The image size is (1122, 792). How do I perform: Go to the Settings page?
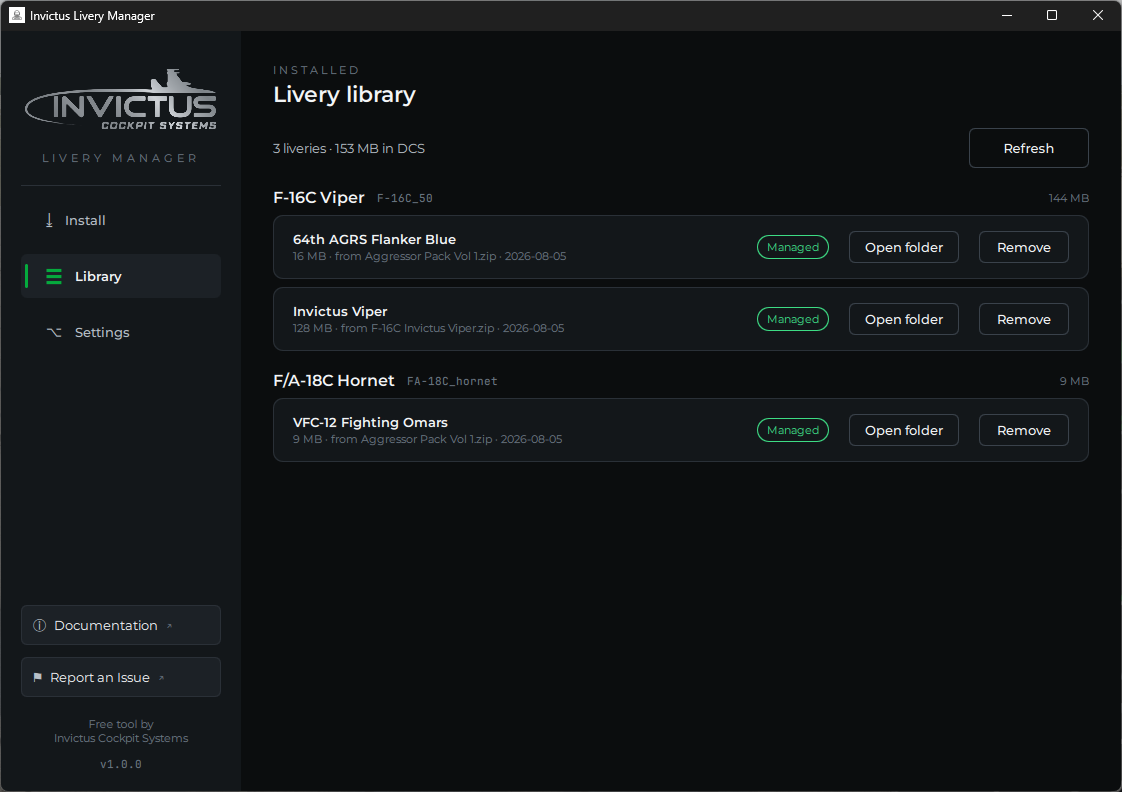click(x=121, y=332)
